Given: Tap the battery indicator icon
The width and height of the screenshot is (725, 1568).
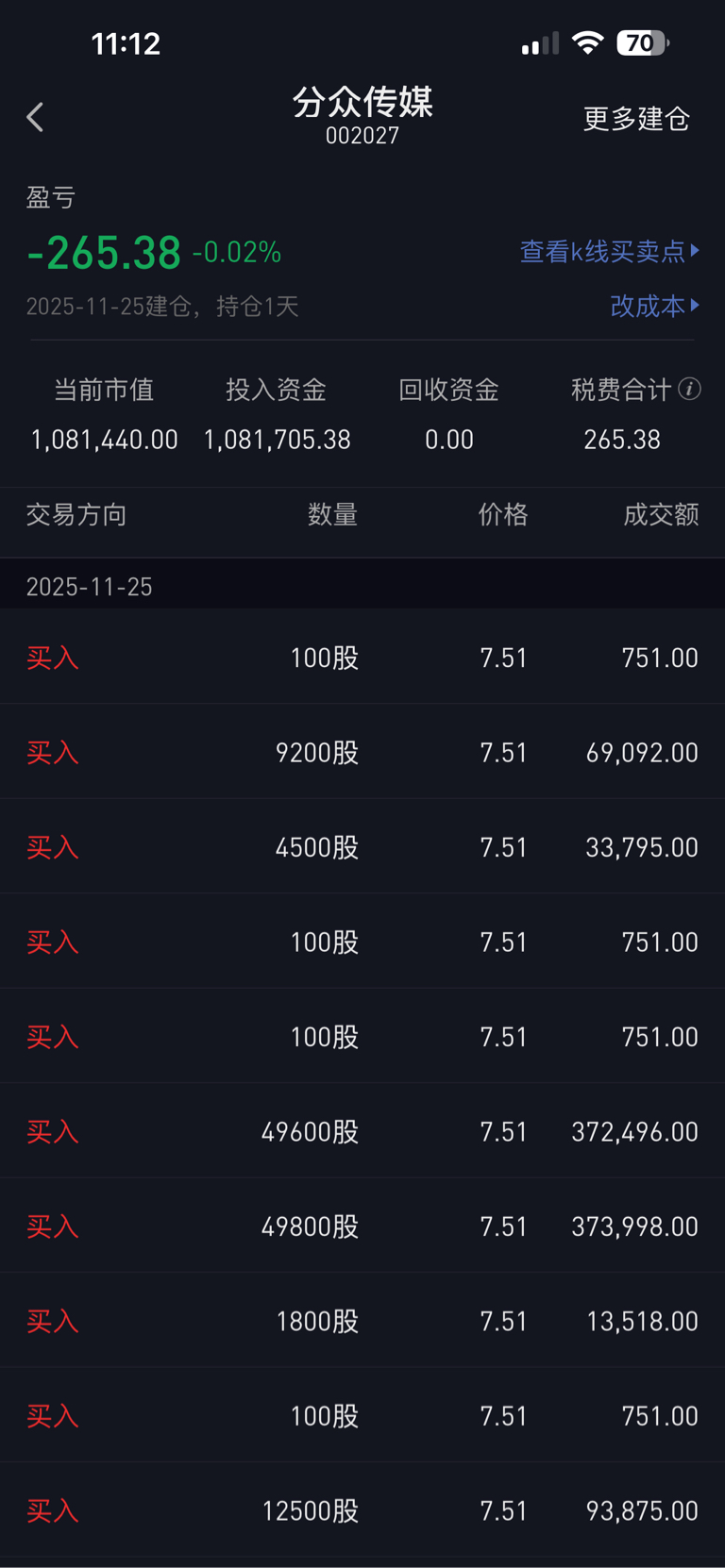Looking at the screenshot, I should pyautogui.click(x=642, y=43).
